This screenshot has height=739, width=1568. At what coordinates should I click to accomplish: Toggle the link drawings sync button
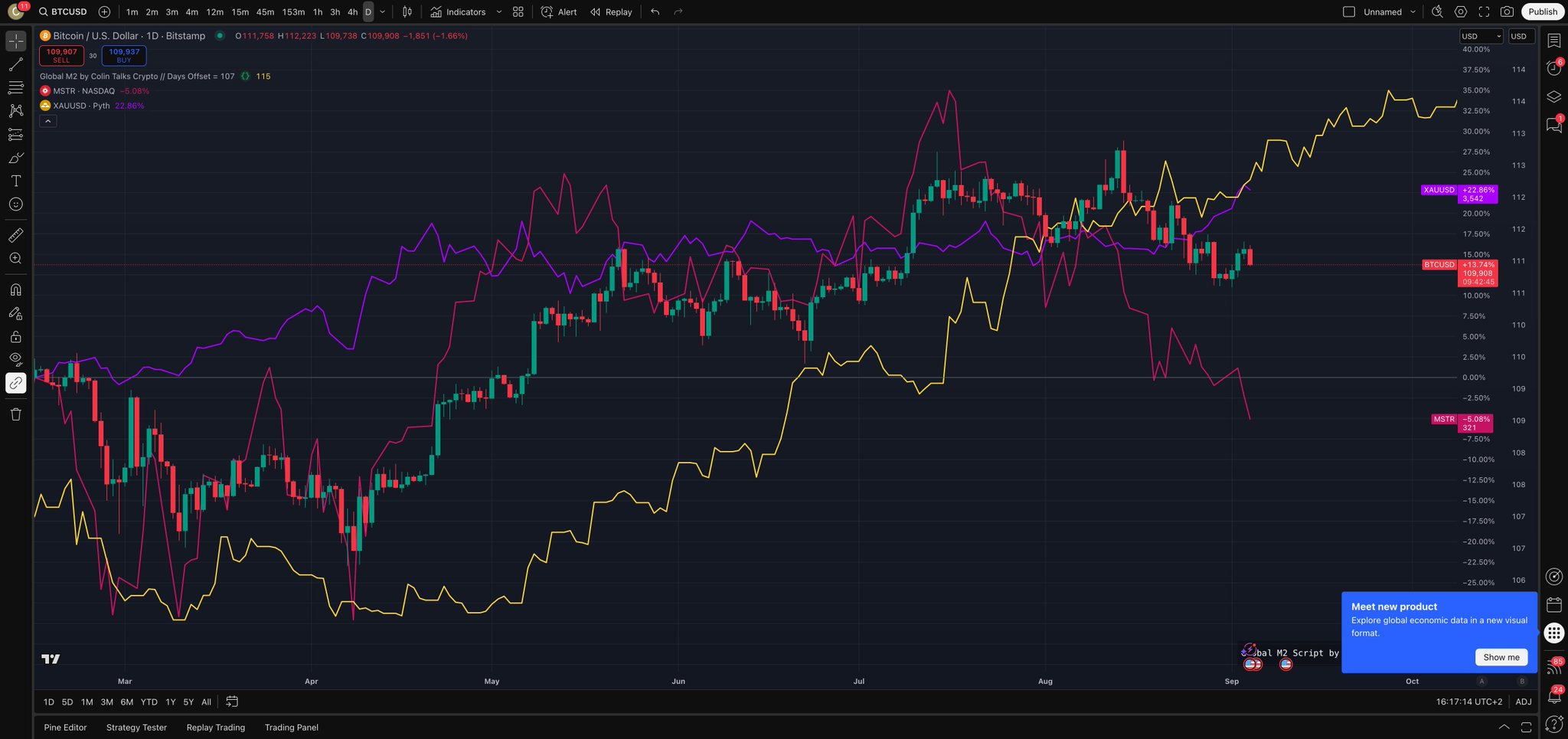tap(16, 383)
